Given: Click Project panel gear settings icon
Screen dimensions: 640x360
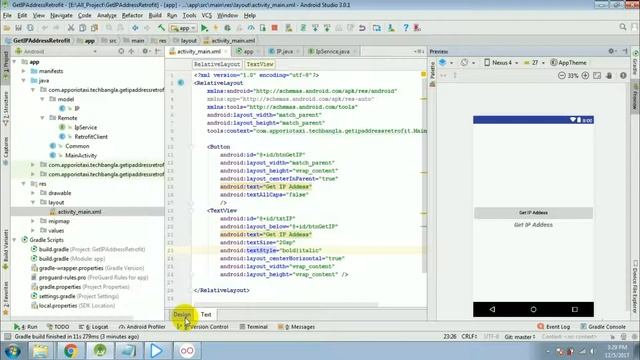Looking at the screenshot, I should pyautogui.click(x=145, y=51).
